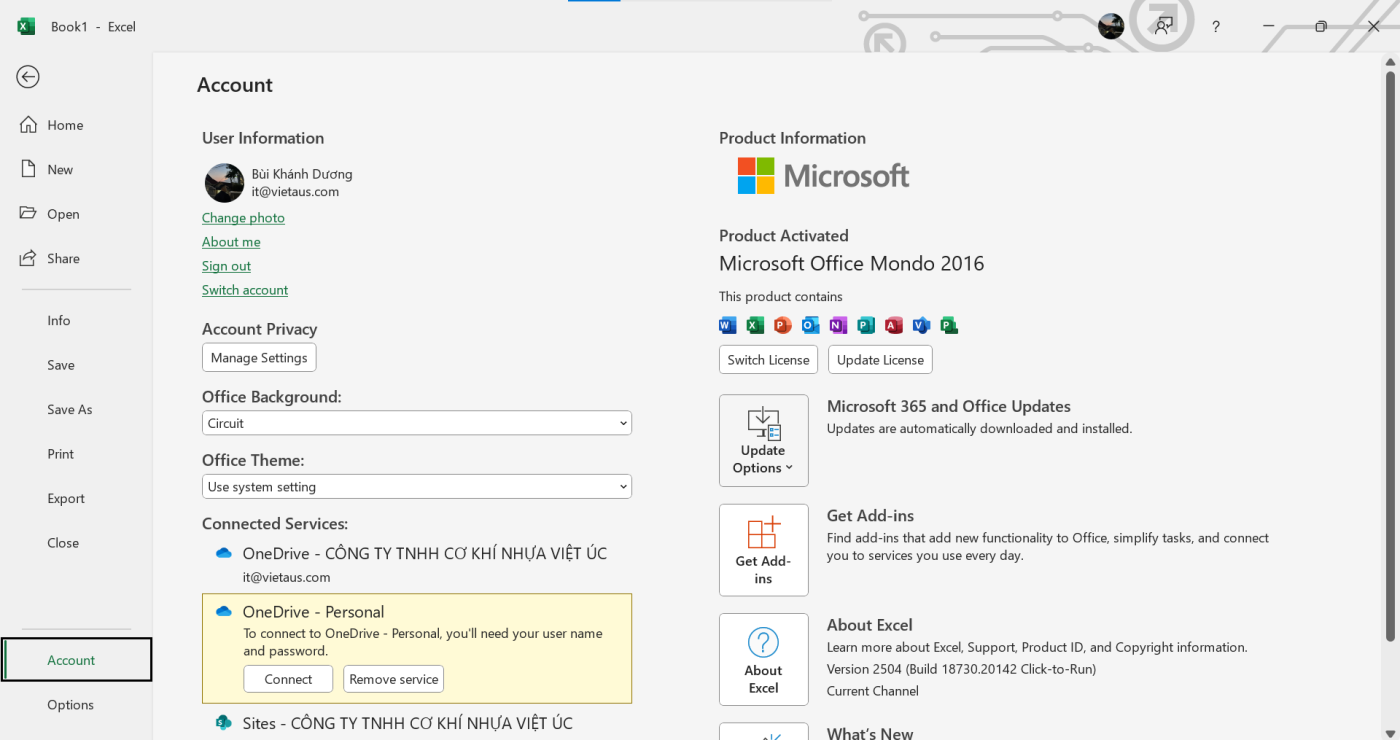Click the user profile photo under User Information

225,183
